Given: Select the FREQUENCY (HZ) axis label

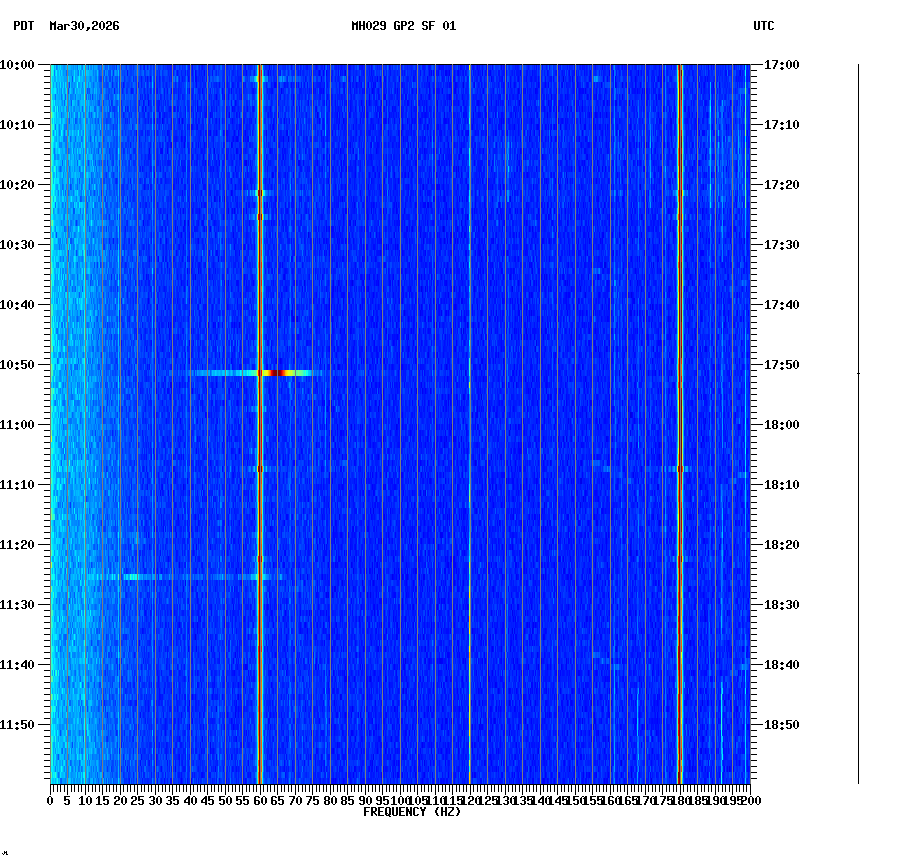Looking at the screenshot, I should click(413, 812).
